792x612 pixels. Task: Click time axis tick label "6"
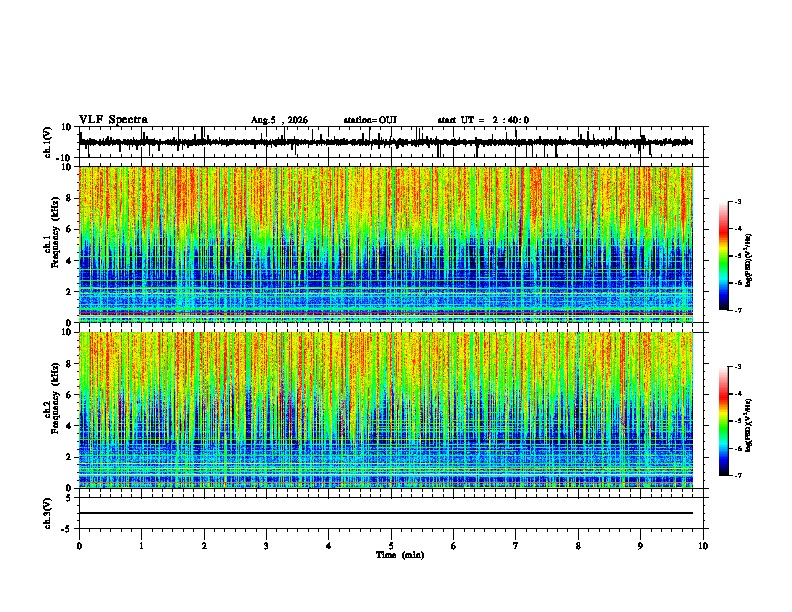pyautogui.click(x=454, y=546)
